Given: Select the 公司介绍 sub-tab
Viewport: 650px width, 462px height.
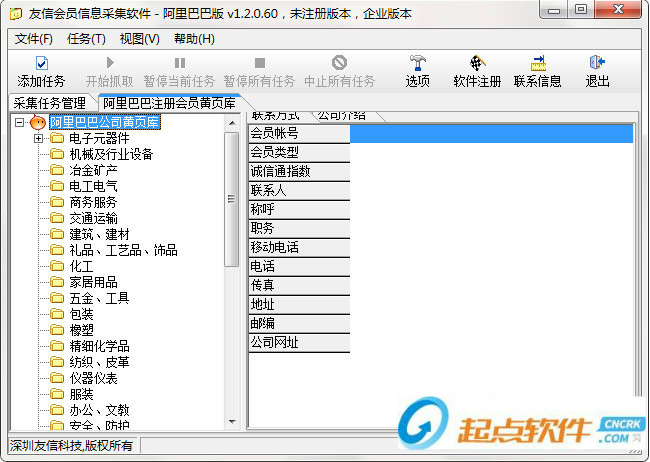Looking at the screenshot, I should pos(342,116).
